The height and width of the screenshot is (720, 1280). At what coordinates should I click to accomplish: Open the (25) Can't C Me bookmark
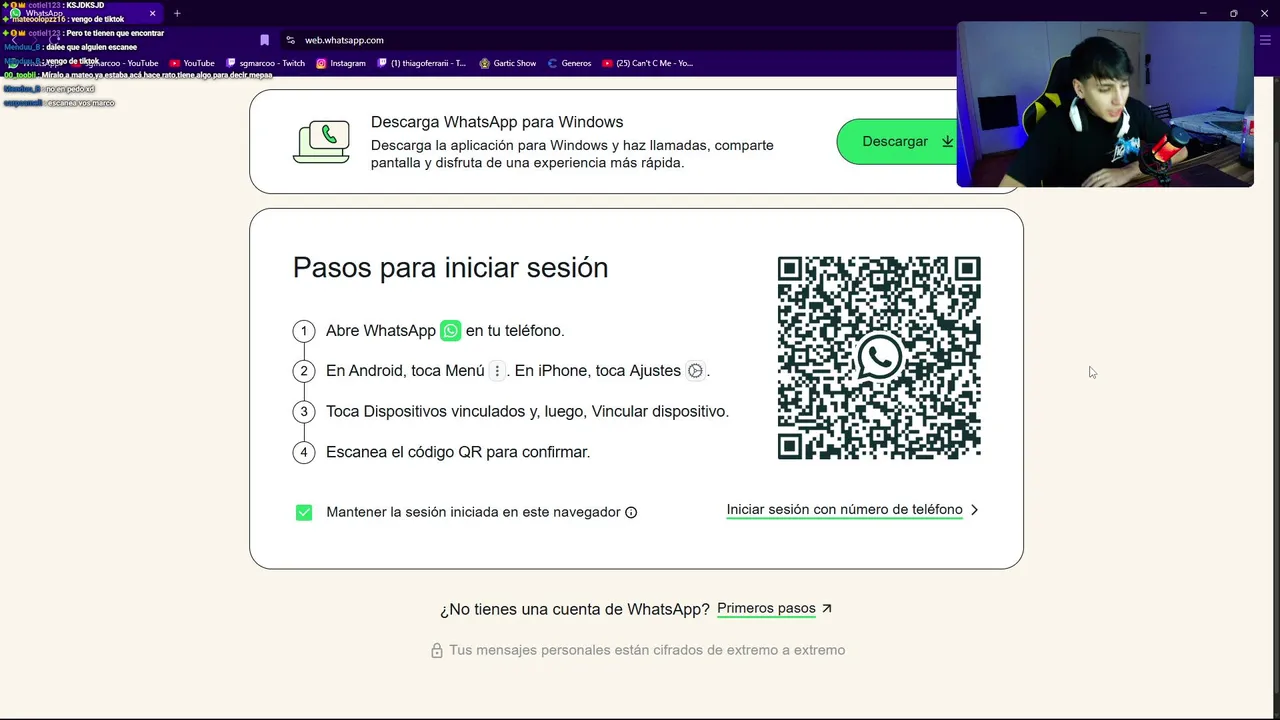pos(647,63)
